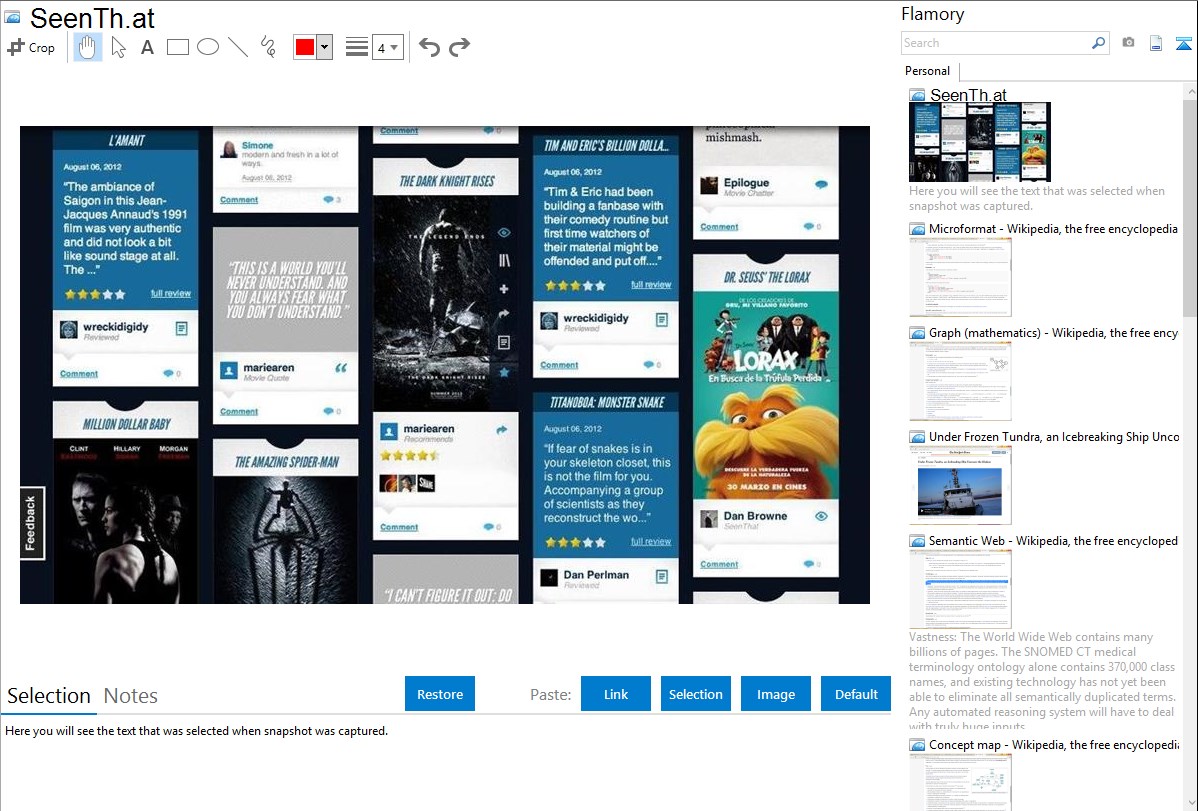Click the chat bubble icon beside Epilogue
Screen dimensions: 1198x811
click(821, 185)
